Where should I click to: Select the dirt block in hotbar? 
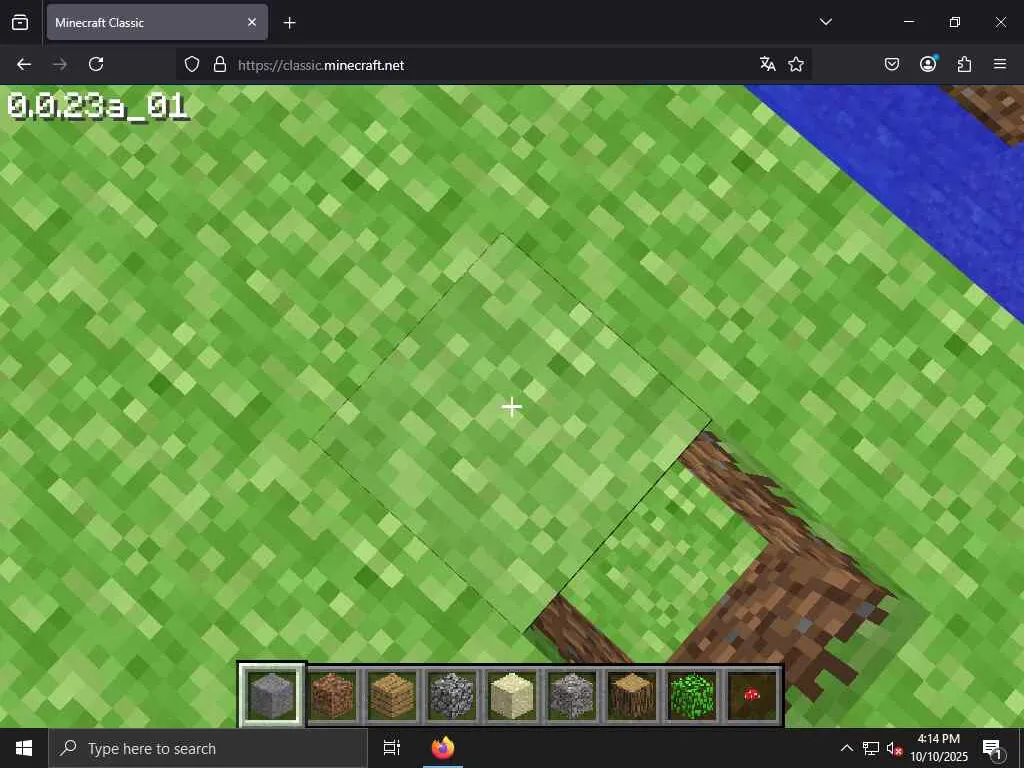pos(332,696)
